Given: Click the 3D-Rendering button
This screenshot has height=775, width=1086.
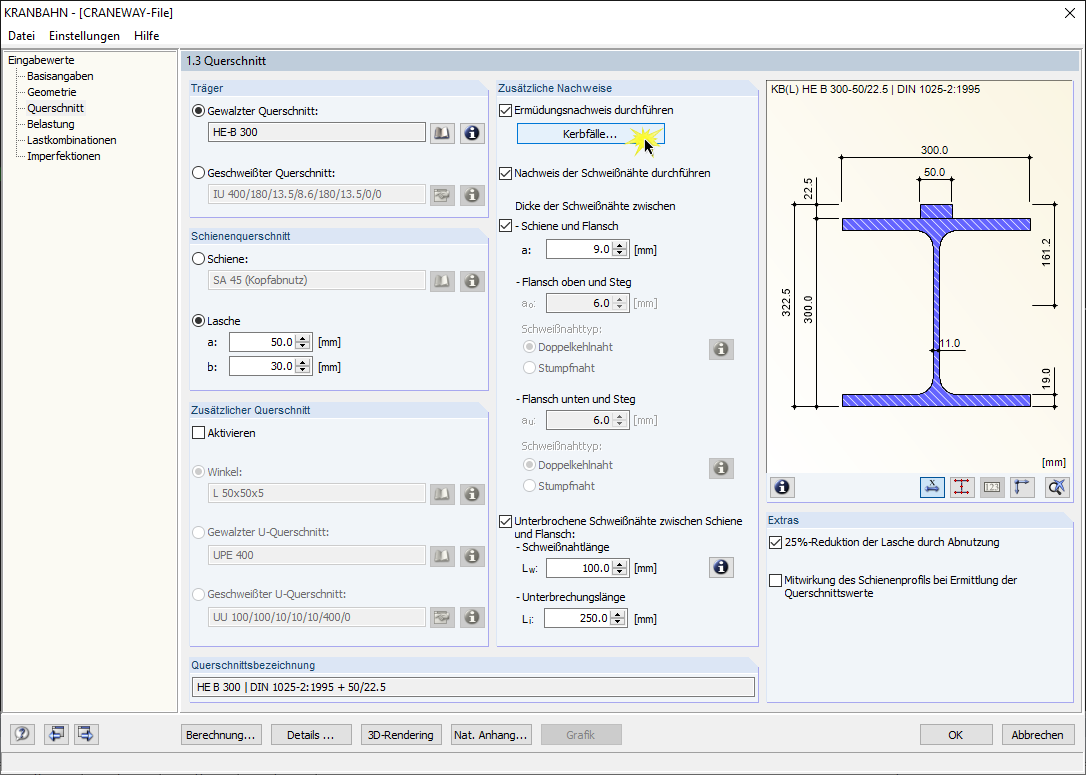Looking at the screenshot, I should click(400, 735).
